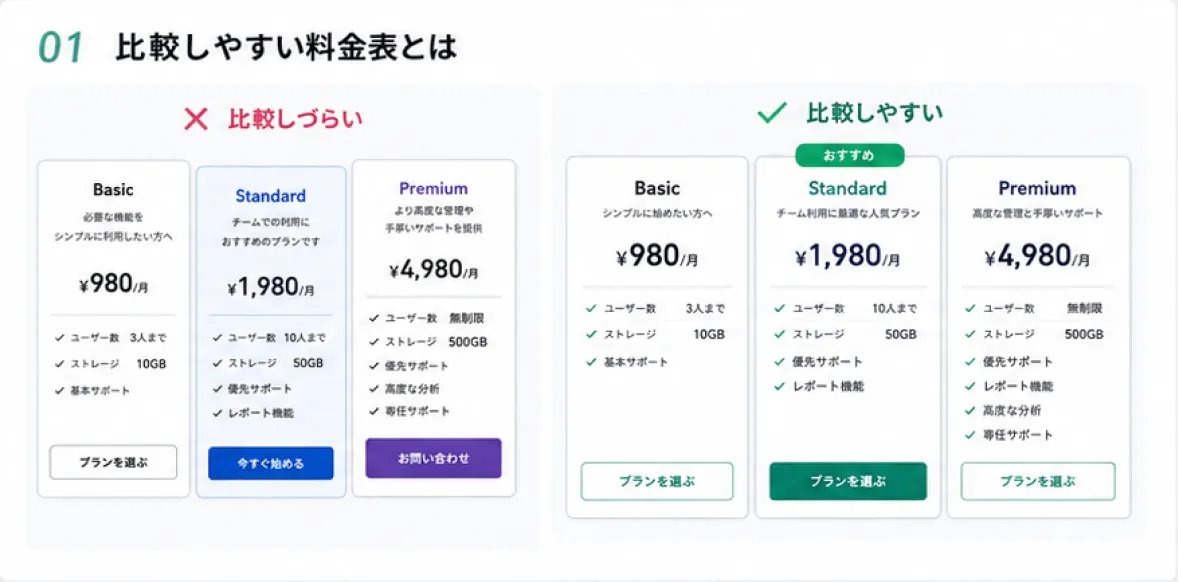Click the blue 今すぐ始める button
Image resolution: width=1178 pixels, height=582 pixels.
coord(270,463)
